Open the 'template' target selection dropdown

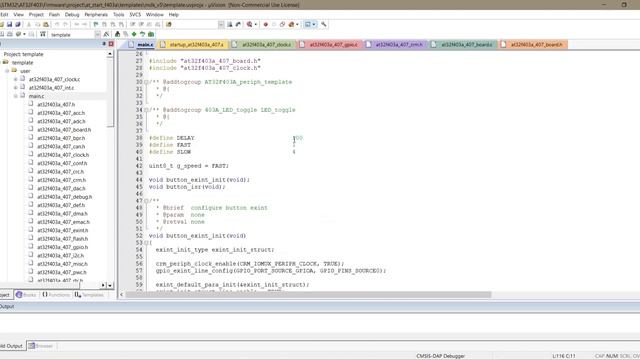[98, 35]
